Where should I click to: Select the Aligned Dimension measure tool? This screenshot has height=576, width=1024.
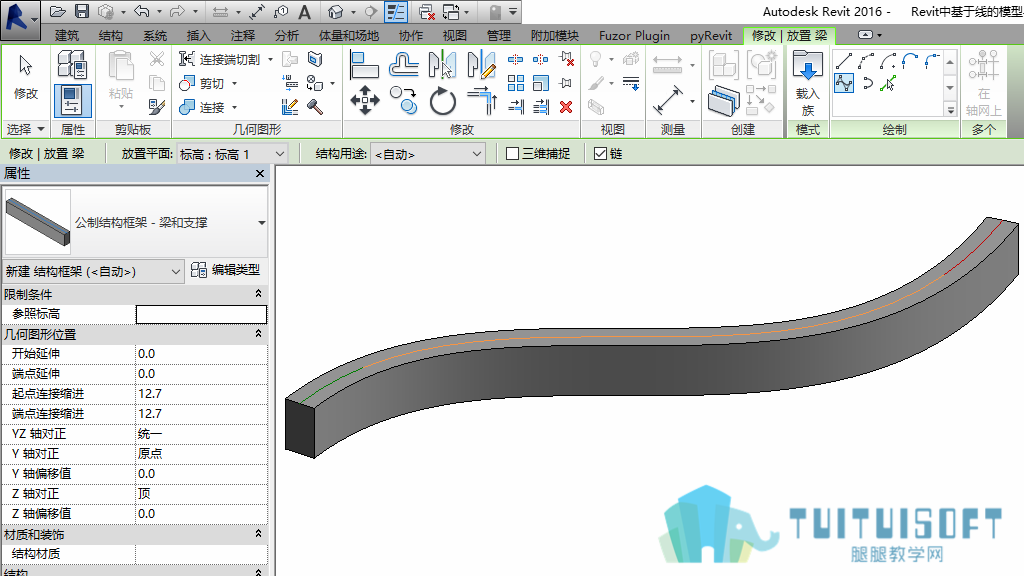pos(667,101)
